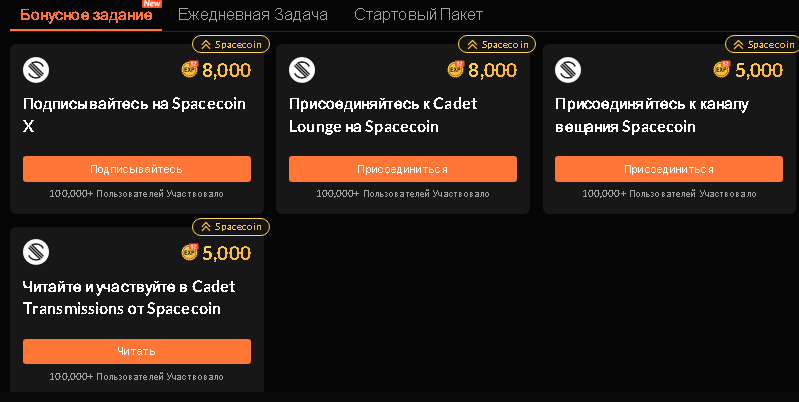This screenshot has width=799, height=402.
Task: Click coin reward icon on the Spacecoin X card
Action: pos(190,70)
